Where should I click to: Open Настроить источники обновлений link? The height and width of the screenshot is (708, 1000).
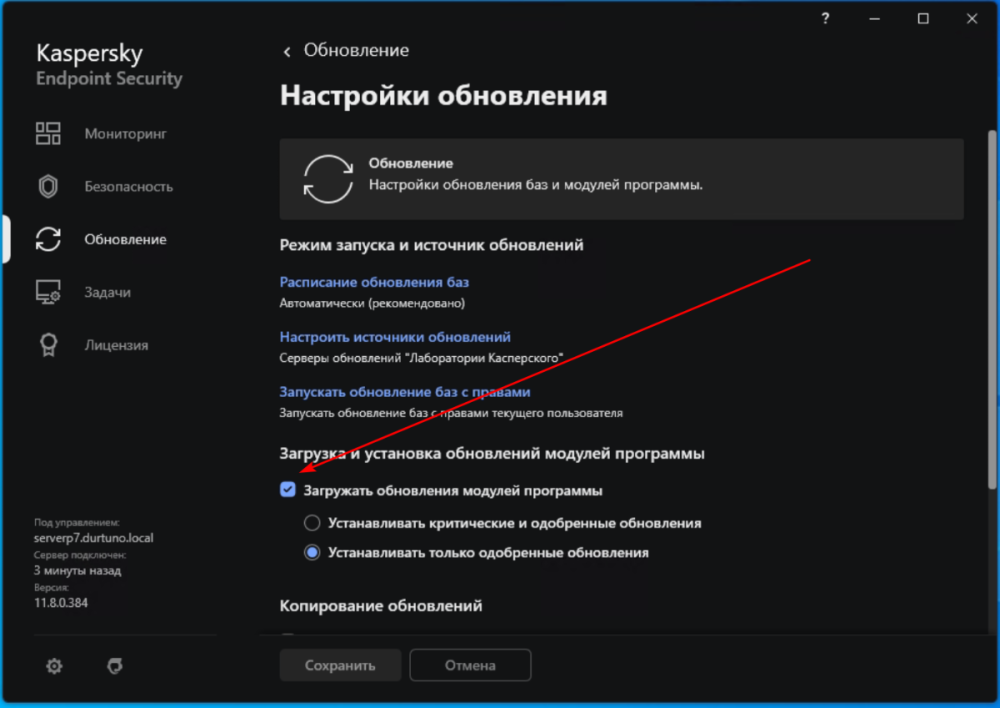[395, 337]
